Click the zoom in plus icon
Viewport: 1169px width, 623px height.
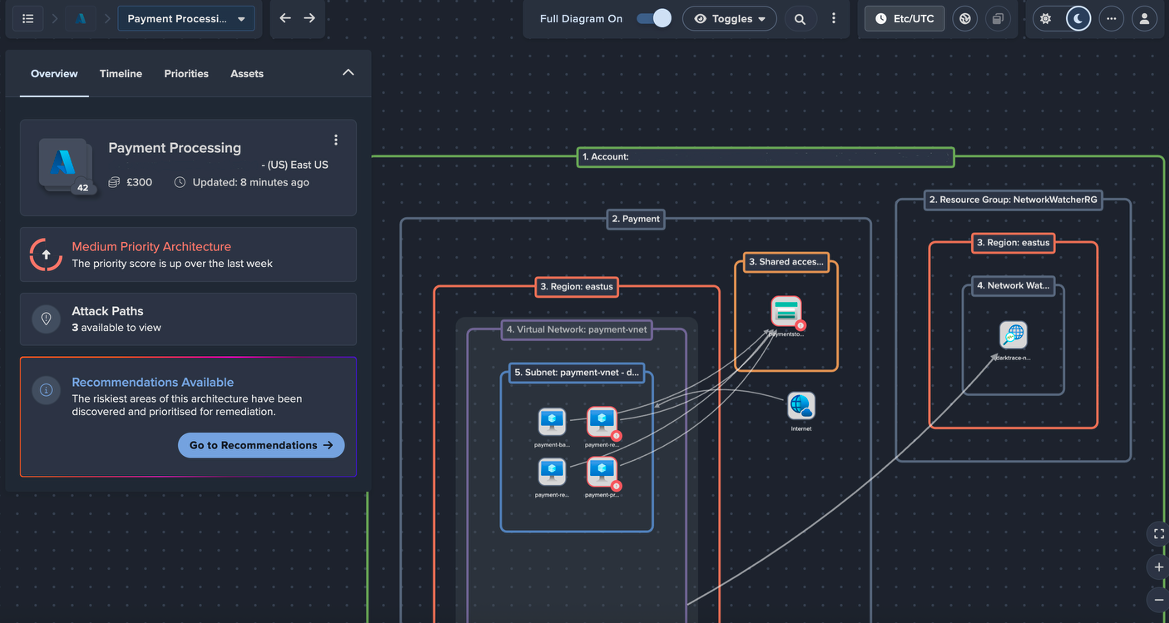(1157, 567)
